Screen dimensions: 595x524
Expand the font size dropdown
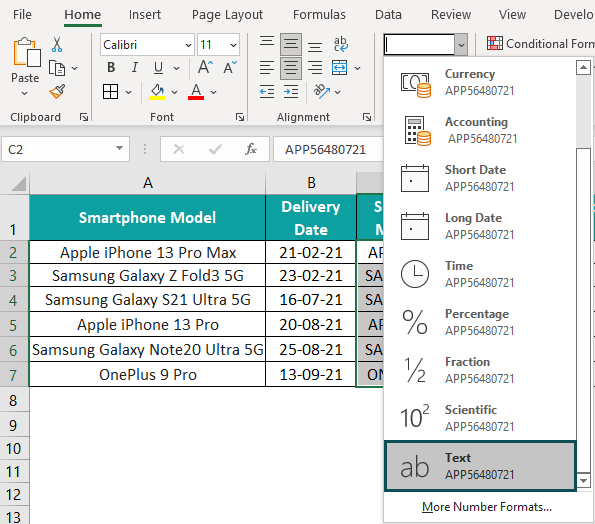pyautogui.click(x=233, y=45)
